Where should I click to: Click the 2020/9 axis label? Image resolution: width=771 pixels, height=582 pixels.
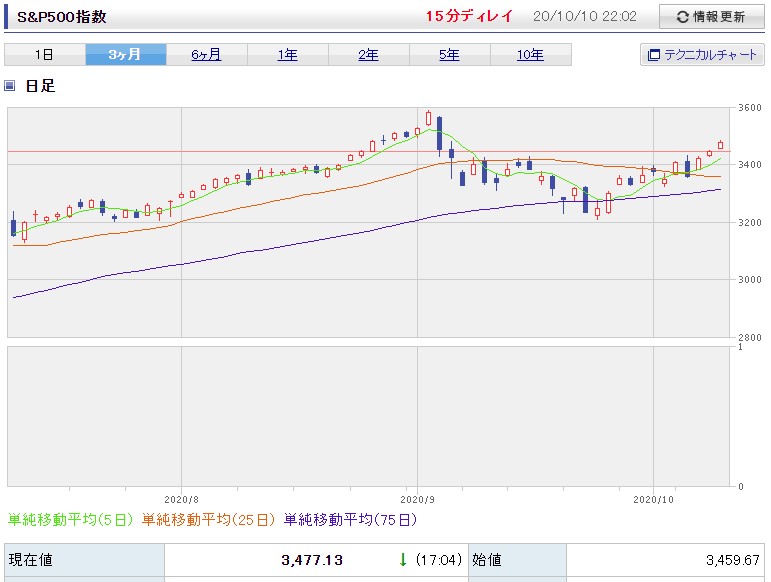coord(417,499)
